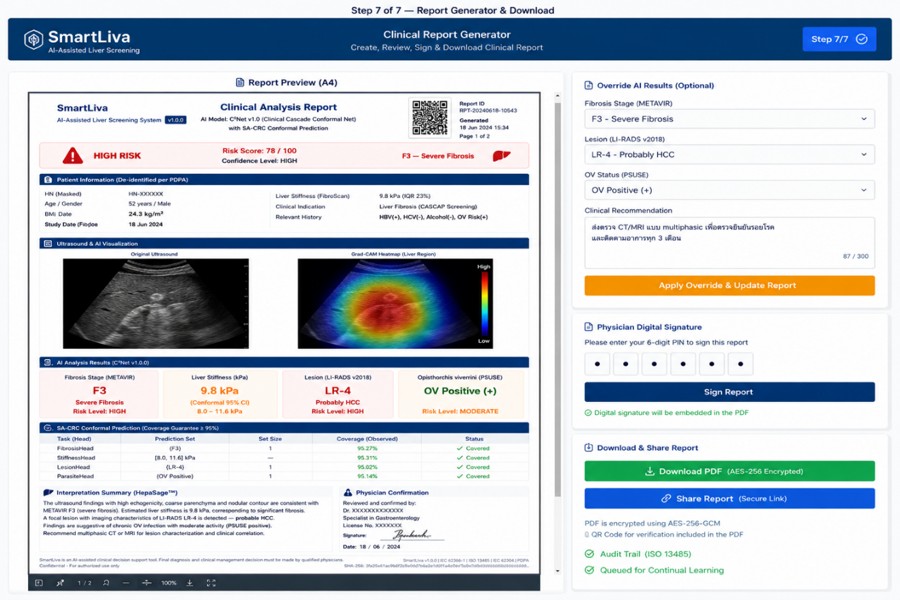Click the Physician Digital Signature section icon
Screen dimensions: 900x600
coord(588,327)
